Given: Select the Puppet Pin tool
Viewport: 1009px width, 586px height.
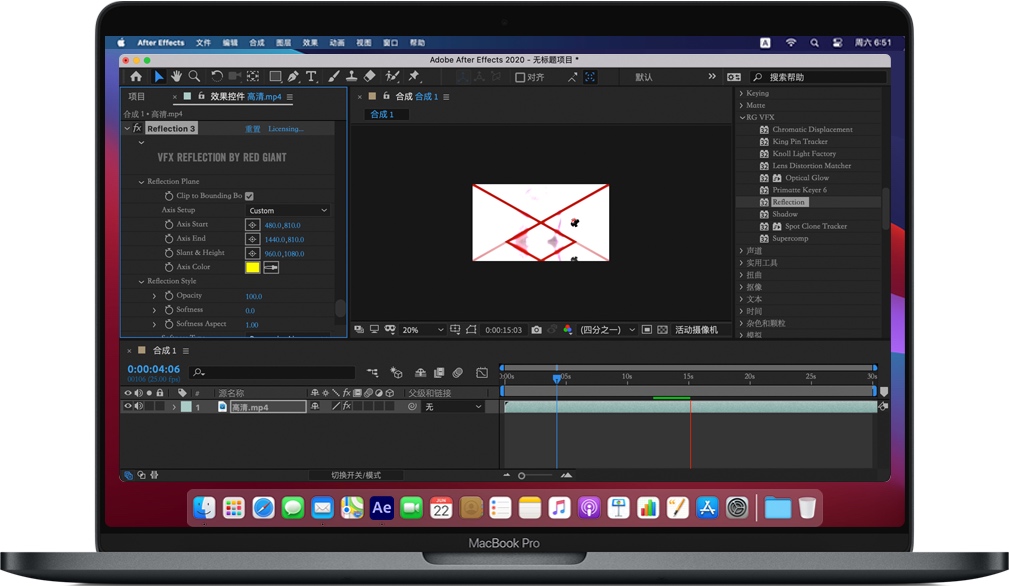Looking at the screenshot, I should point(413,76).
